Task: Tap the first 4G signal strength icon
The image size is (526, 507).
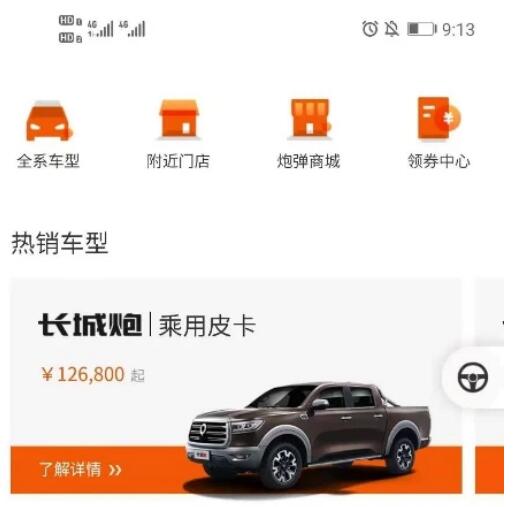Action: click(x=100, y=29)
